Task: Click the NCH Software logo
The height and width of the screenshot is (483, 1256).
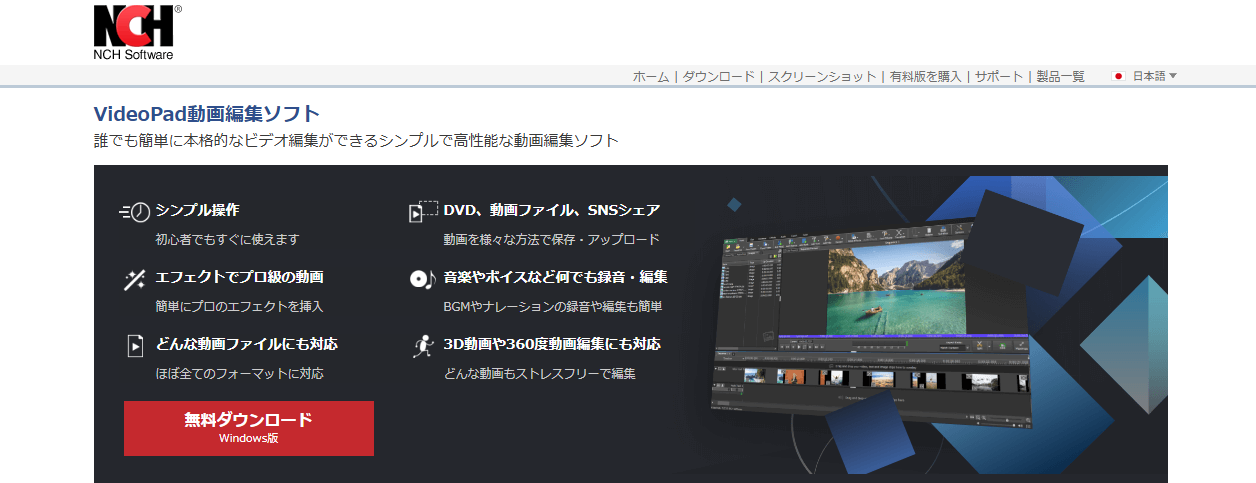Action: tap(138, 32)
